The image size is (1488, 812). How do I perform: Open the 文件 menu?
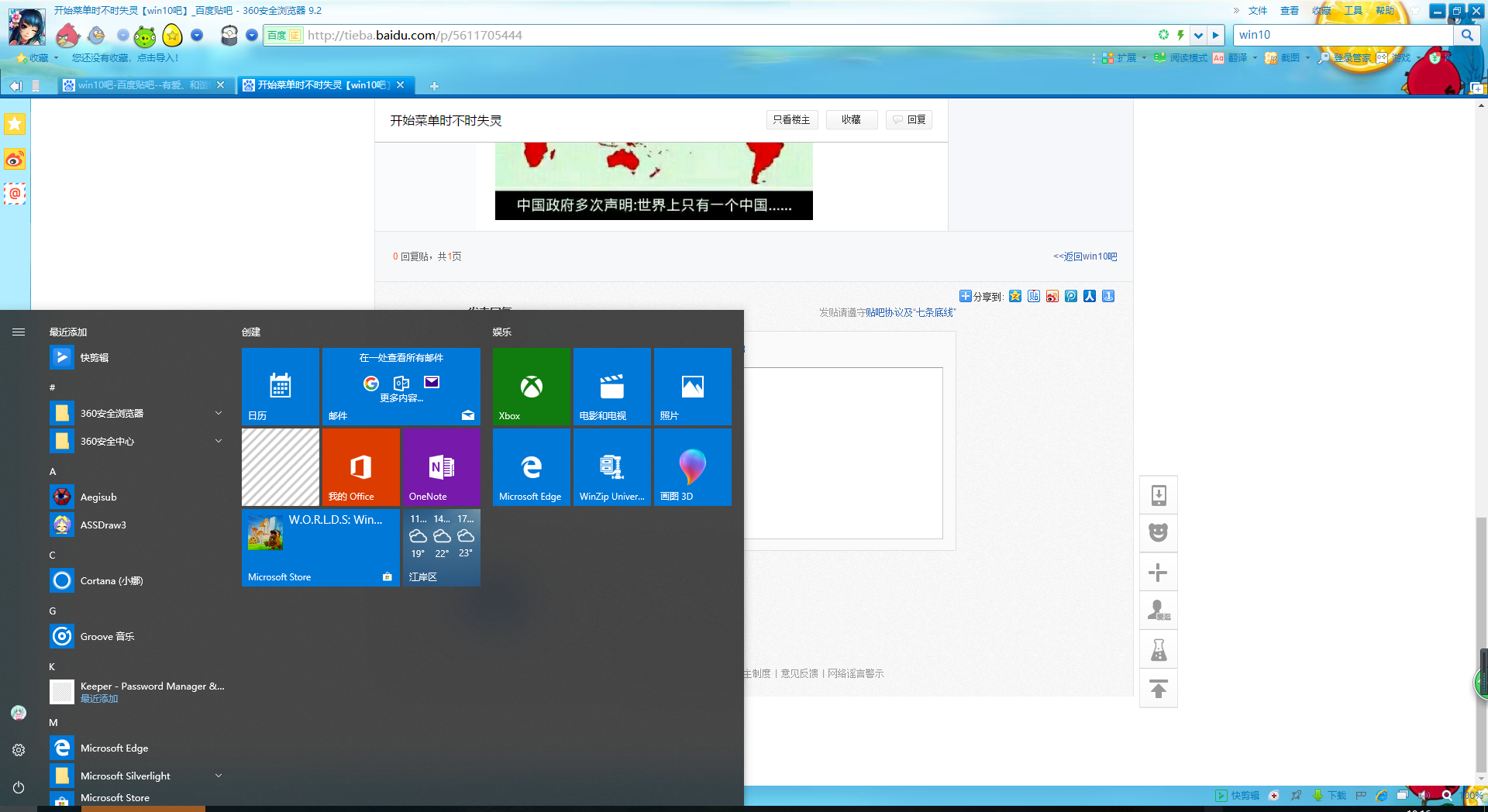[1258, 11]
